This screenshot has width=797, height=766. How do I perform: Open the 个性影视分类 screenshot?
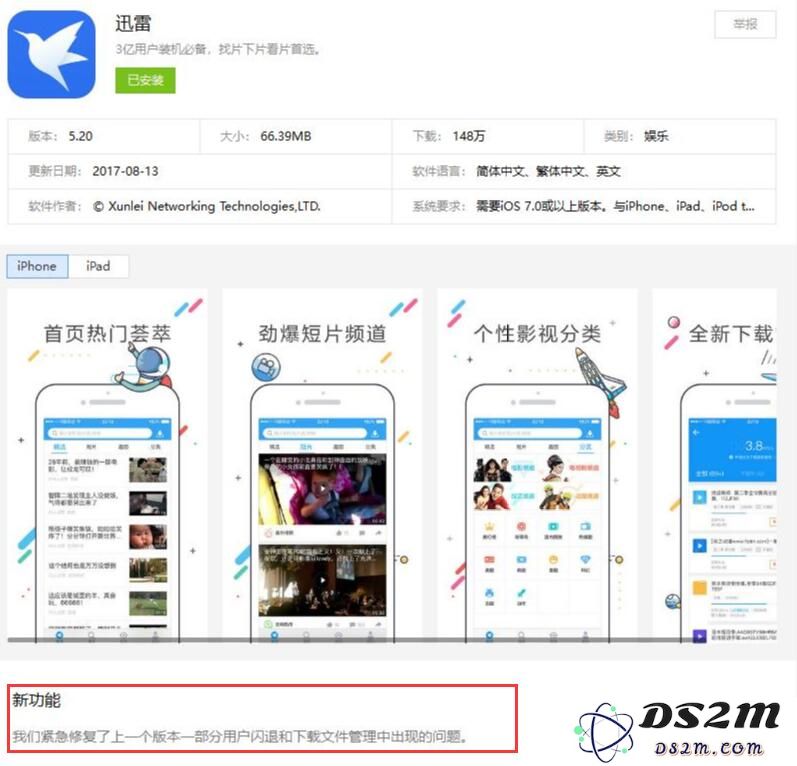point(537,466)
